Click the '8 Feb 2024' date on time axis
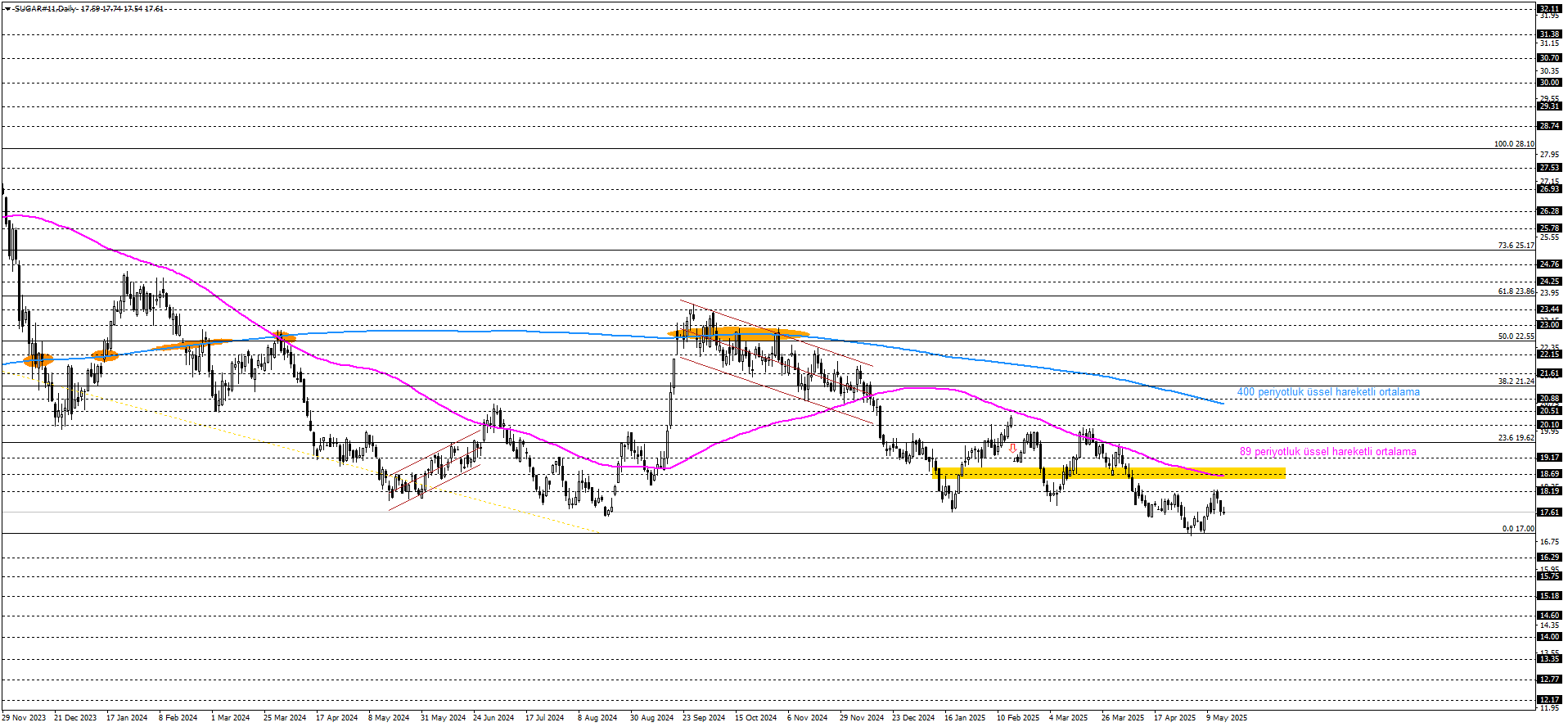1568x727 pixels. point(178,718)
